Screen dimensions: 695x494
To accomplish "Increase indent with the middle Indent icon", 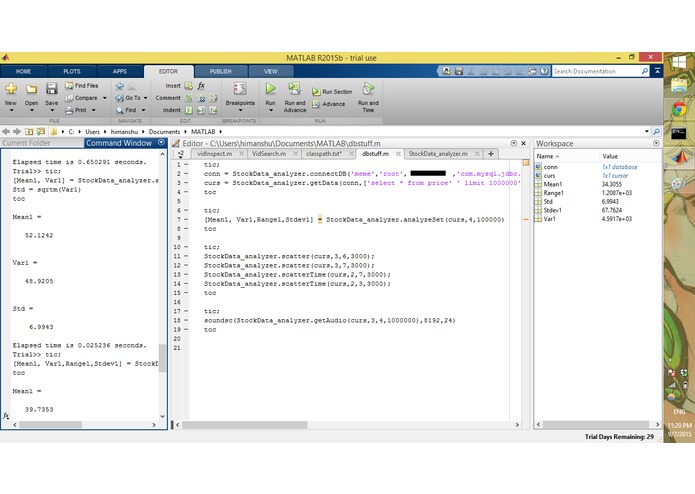I will (x=201, y=110).
